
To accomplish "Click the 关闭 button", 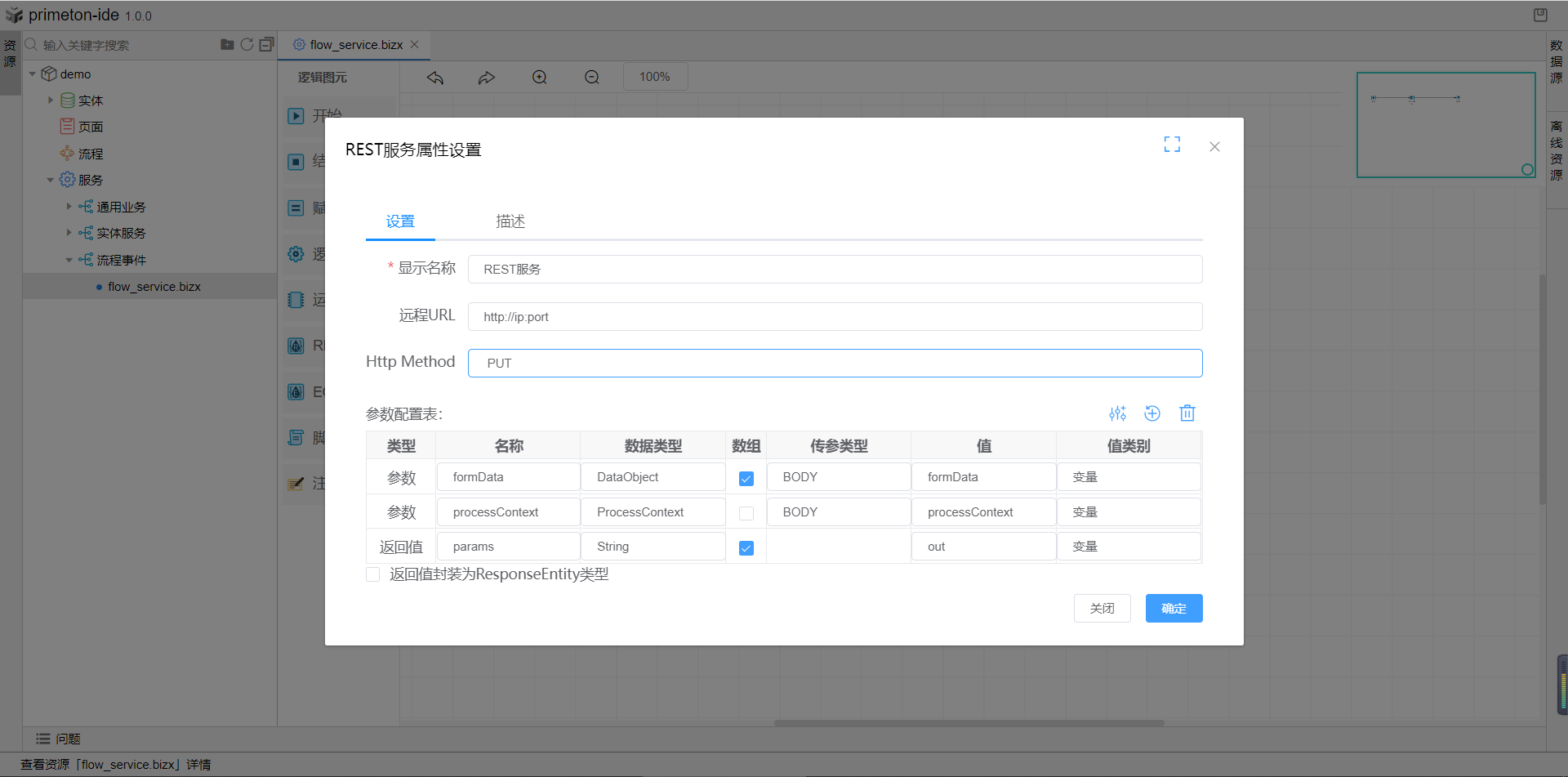I will click(1101, 608).
